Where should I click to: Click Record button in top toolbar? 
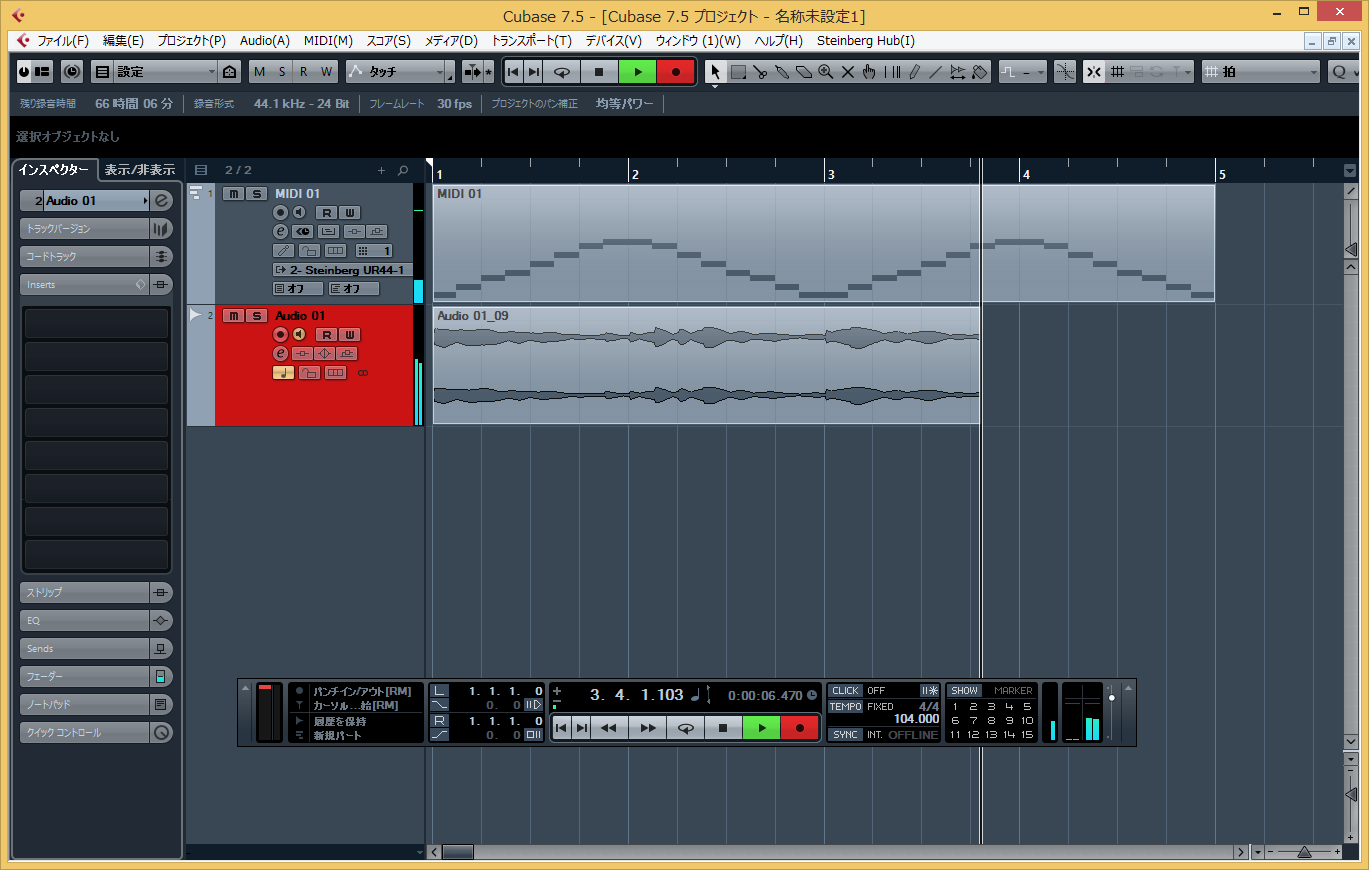(675, 72)
